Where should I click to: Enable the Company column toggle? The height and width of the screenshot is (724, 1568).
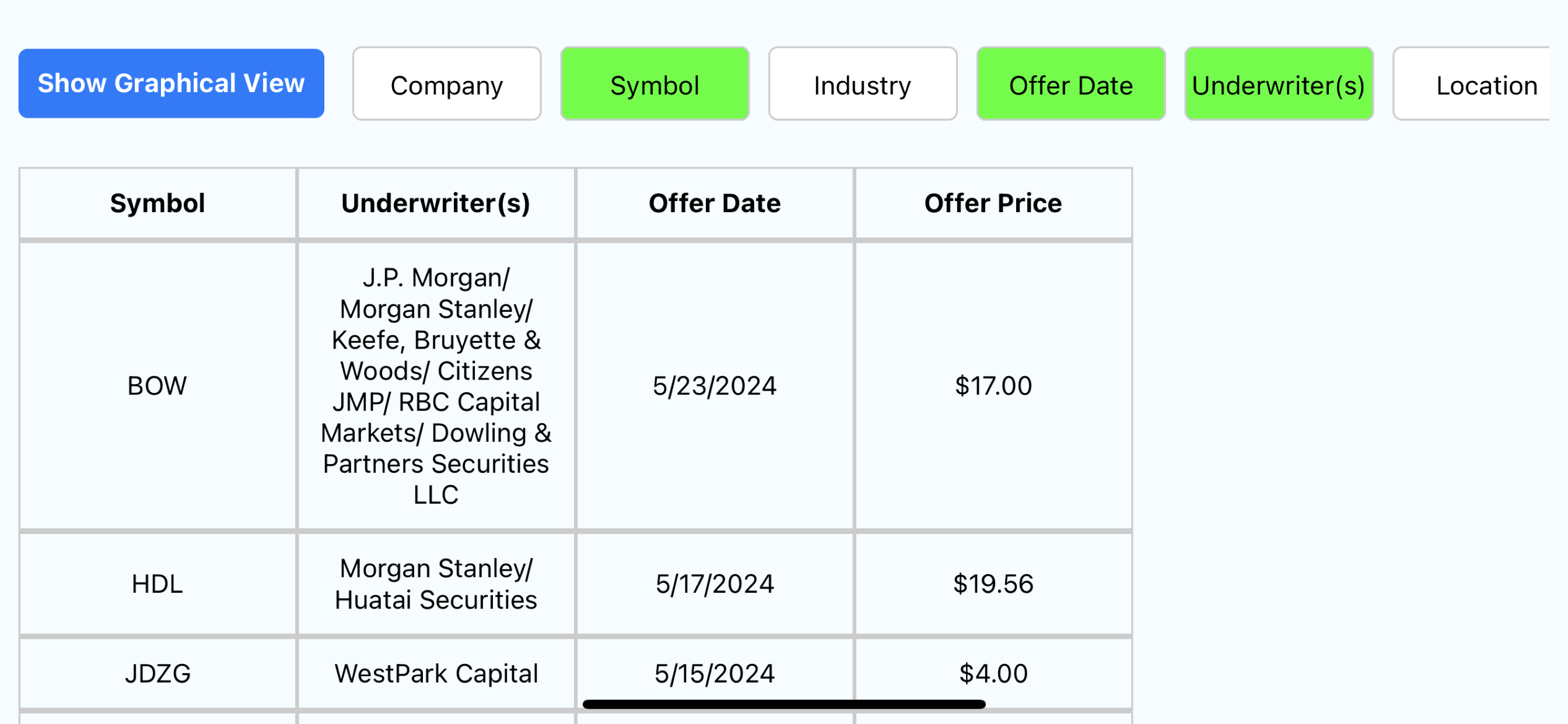click(x=447, y=84)
